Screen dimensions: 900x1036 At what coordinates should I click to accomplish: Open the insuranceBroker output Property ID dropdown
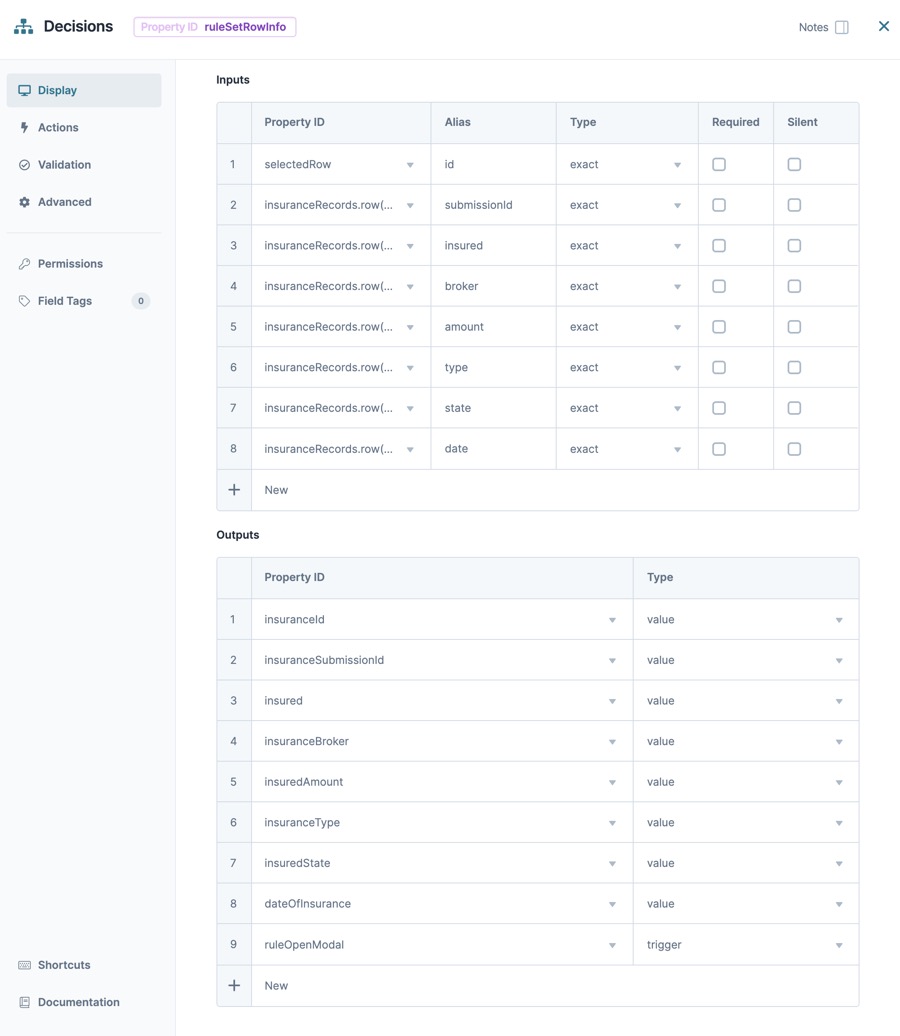click(x=442, y=741)
